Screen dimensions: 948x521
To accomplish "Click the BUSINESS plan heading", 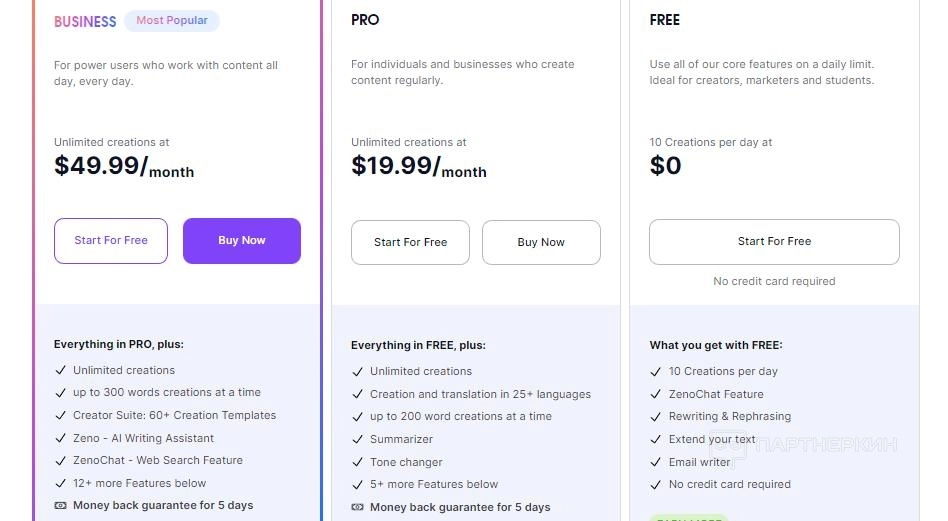I will 85,21.
